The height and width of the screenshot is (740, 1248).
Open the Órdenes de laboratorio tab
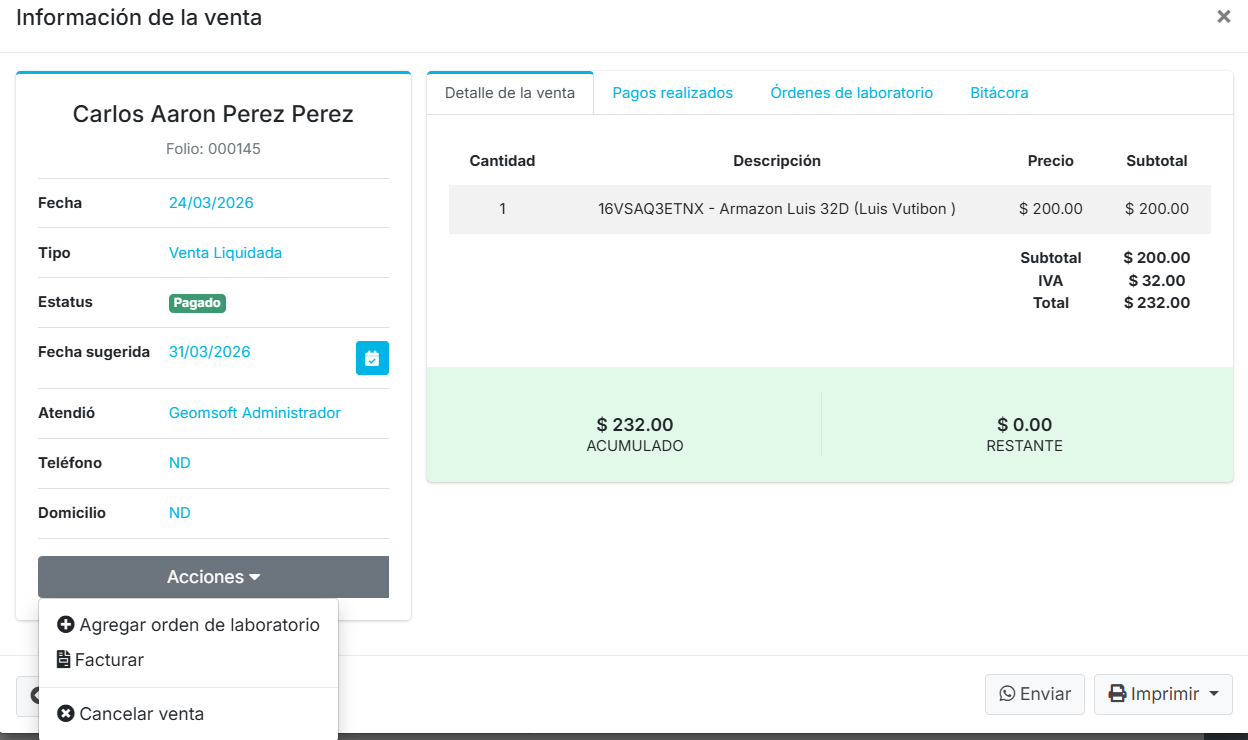point(851,93)
